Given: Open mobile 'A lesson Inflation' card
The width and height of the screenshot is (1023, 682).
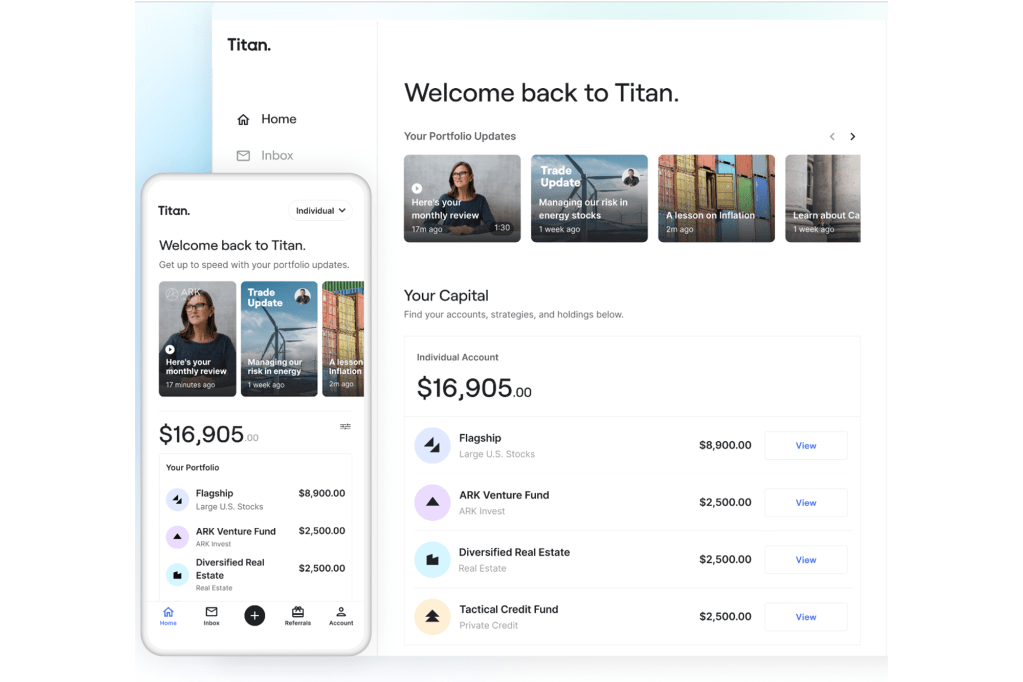Looking at the screenshot, I should click(343, 339).
